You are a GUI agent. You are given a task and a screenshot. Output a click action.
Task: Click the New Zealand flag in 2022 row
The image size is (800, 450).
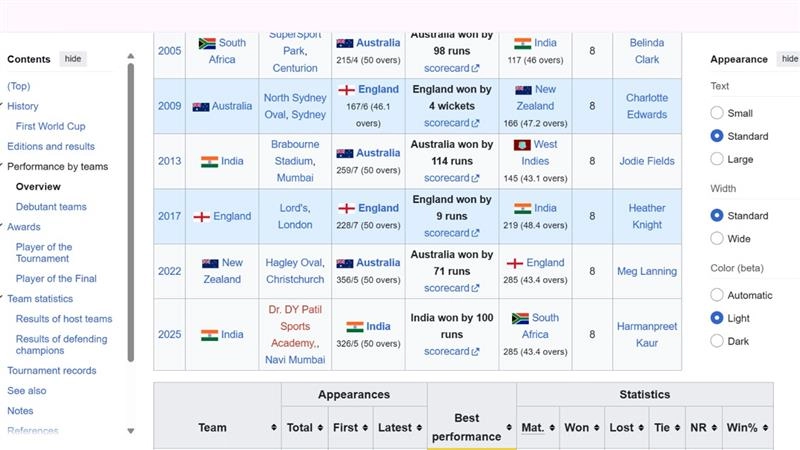(x=210, y=263)
